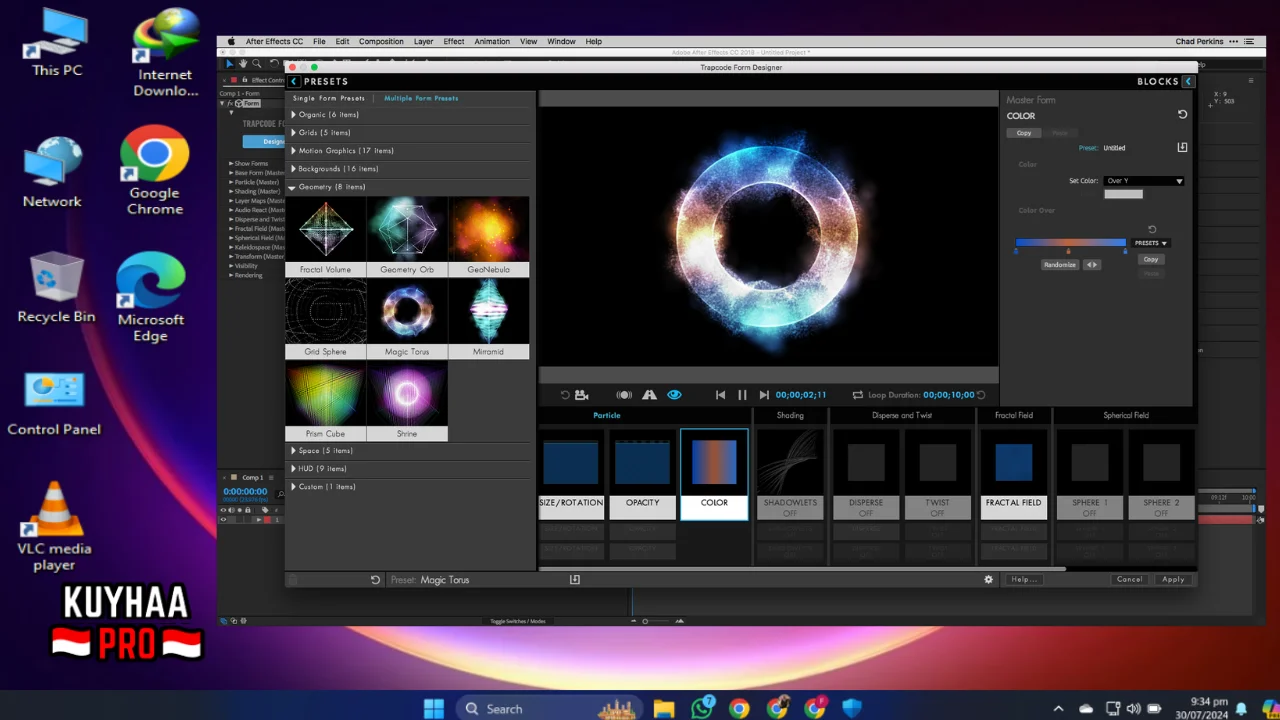The image size is (1280, 720).
Task: Open Google Chrome on the desktop
Action: (155, 170)
